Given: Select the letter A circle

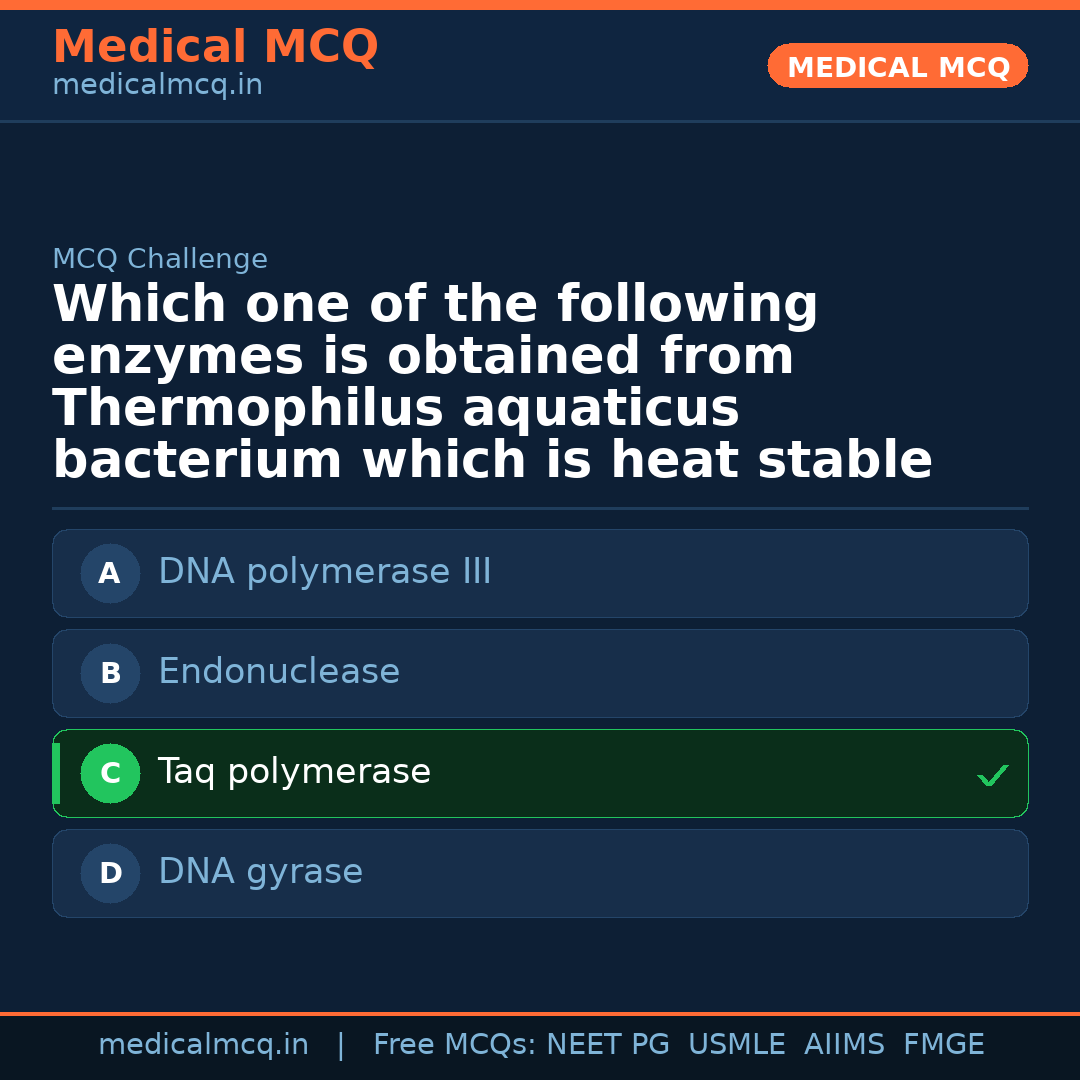Looking at the screenshot, I should (x=110, y=573).
